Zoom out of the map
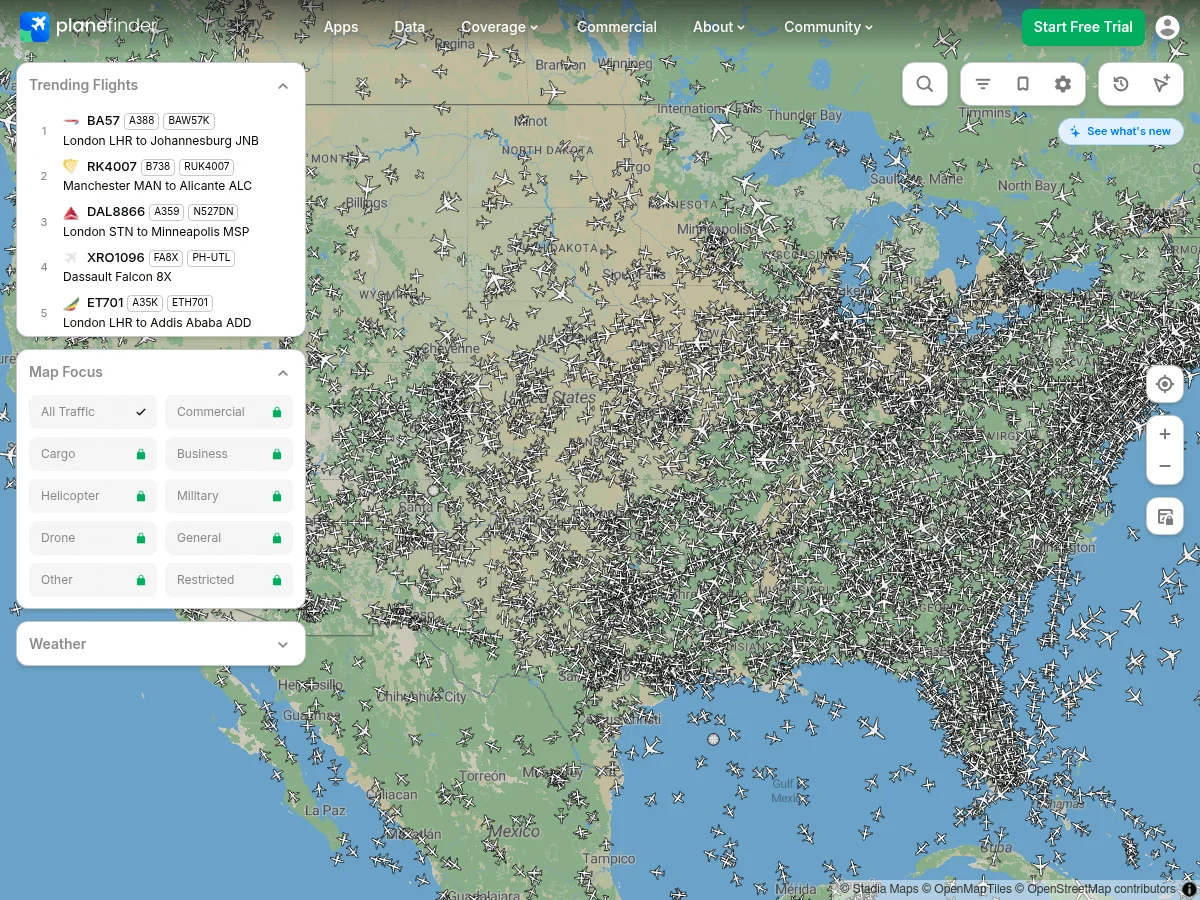This screenshot has width=1200, height=900. pyautogui.click(x=1165, y=466)
